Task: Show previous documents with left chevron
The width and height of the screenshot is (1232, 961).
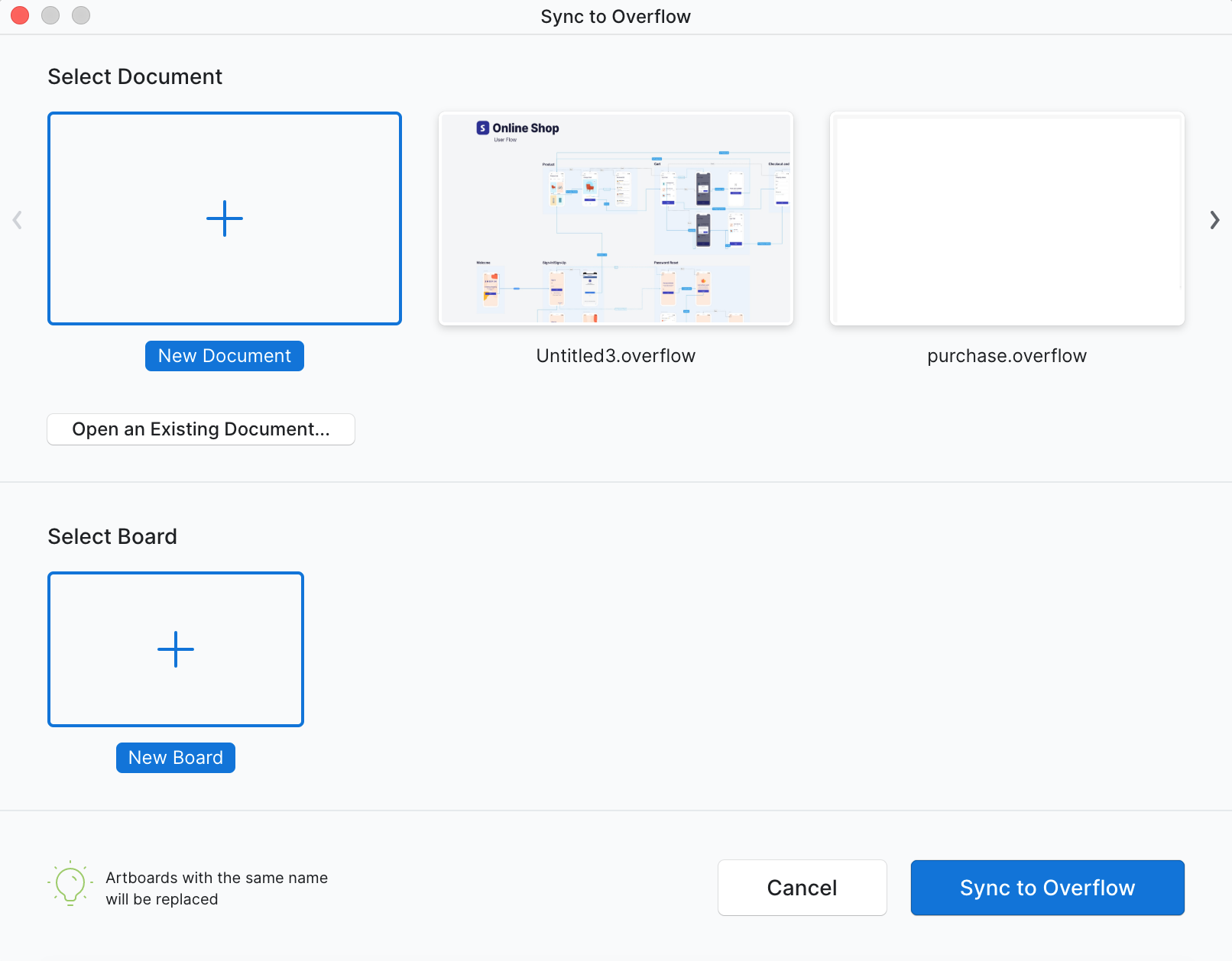Action: pos(18,220)
